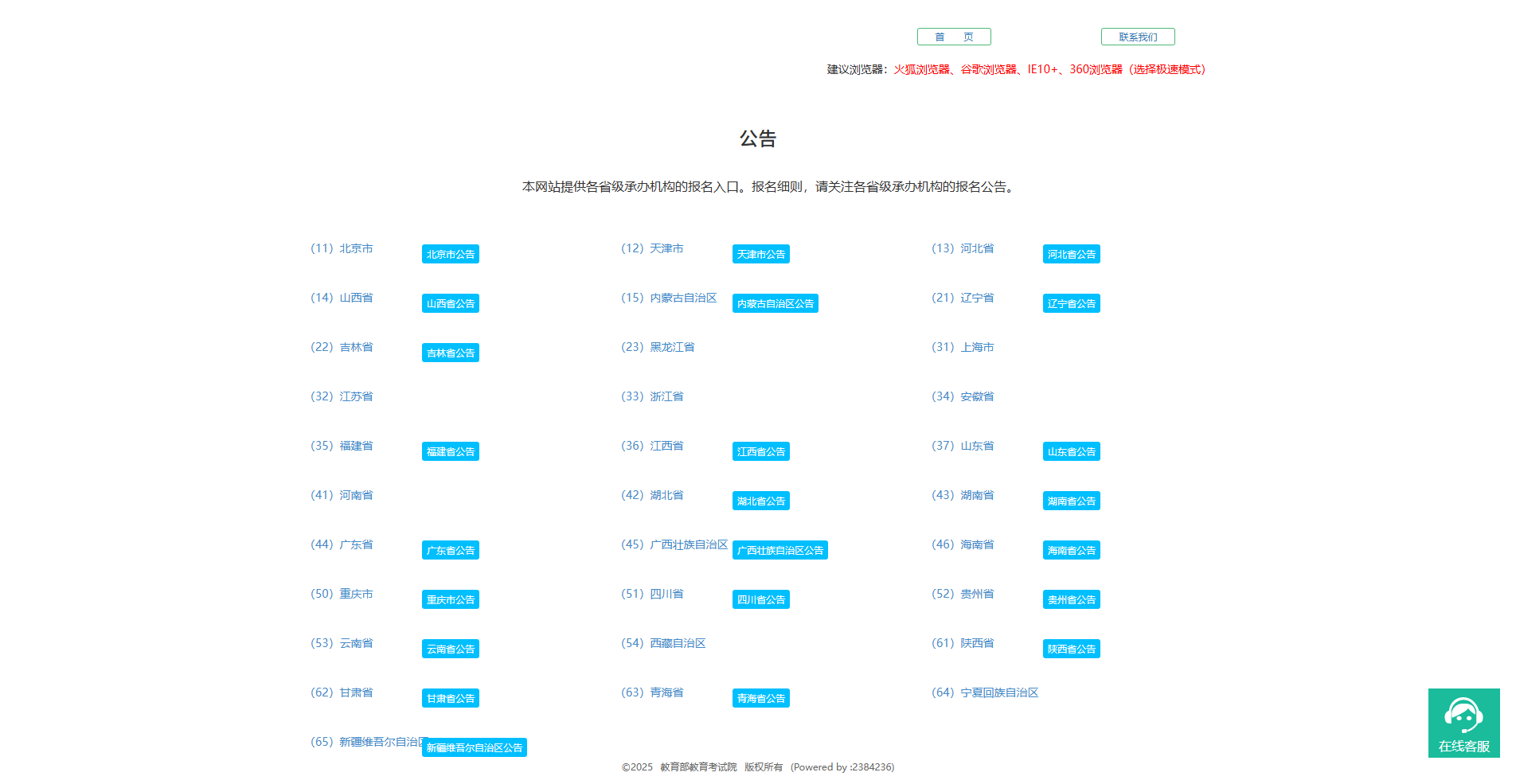
Task: Open the 湖南省公告 announcement
Action: pyautogui.click(x=1070, y=501)
